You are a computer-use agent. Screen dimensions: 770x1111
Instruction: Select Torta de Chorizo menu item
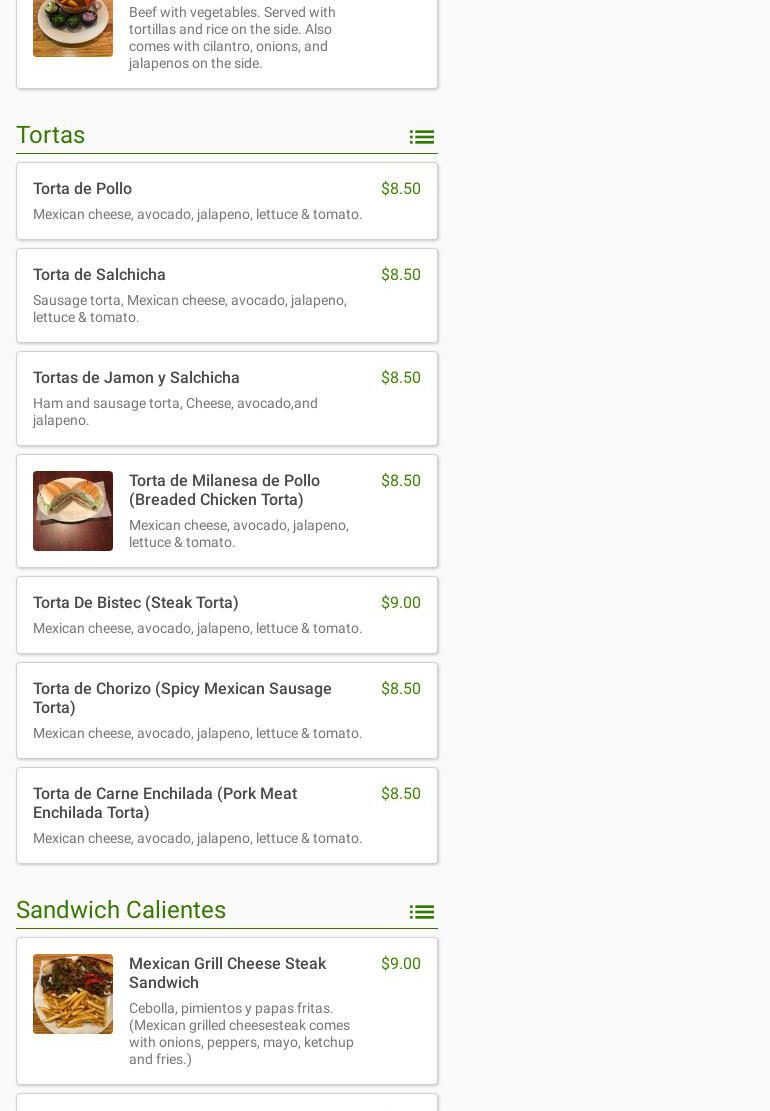[182, 698]
